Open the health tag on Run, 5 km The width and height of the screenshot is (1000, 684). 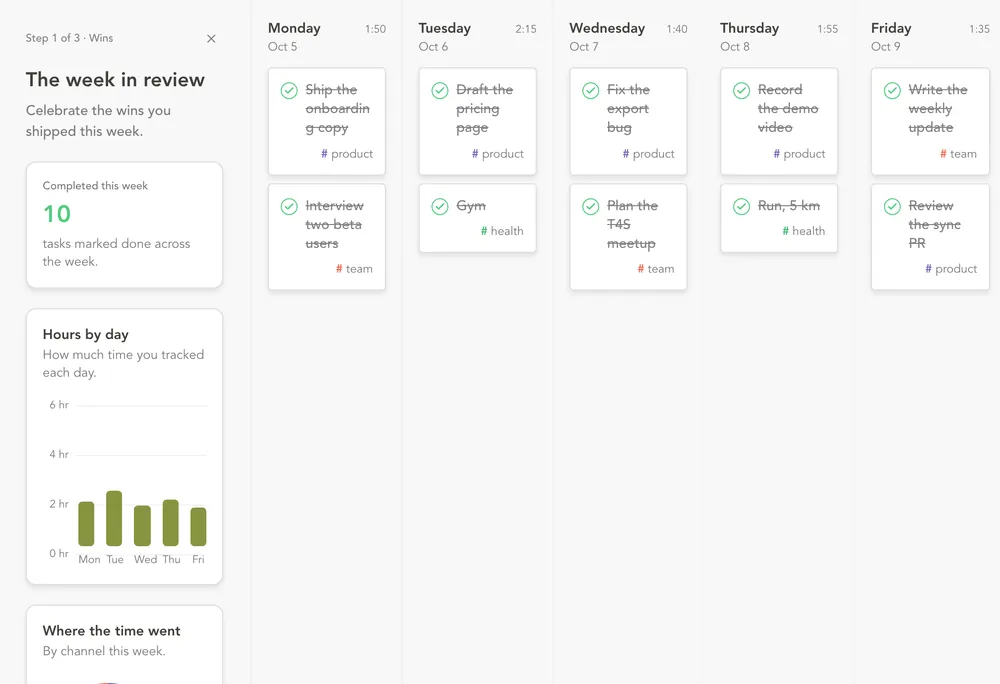(804, 231)
